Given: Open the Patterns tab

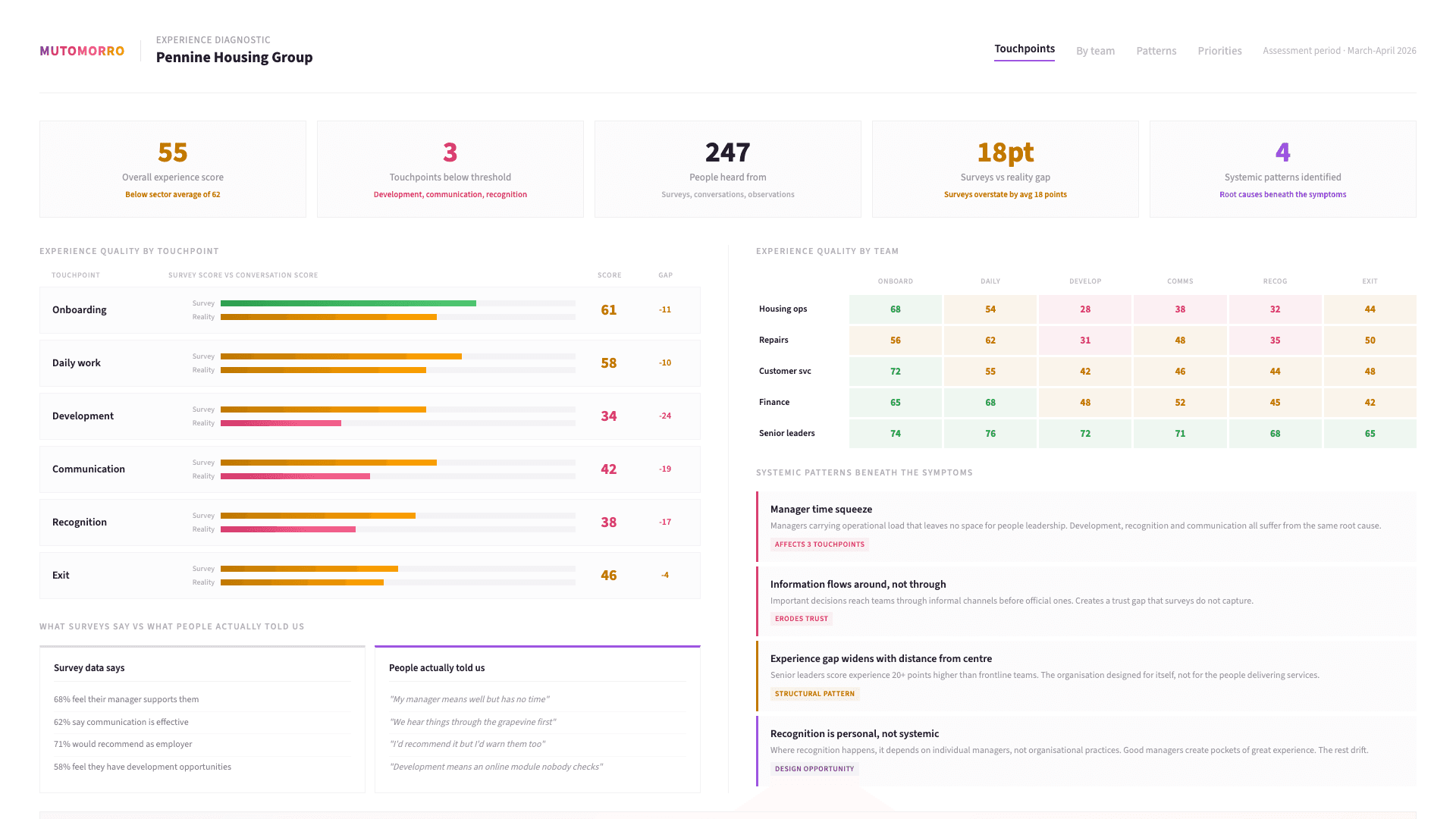Looking at the screenshot, I should pyautogui.click(x=1156, y=50).
